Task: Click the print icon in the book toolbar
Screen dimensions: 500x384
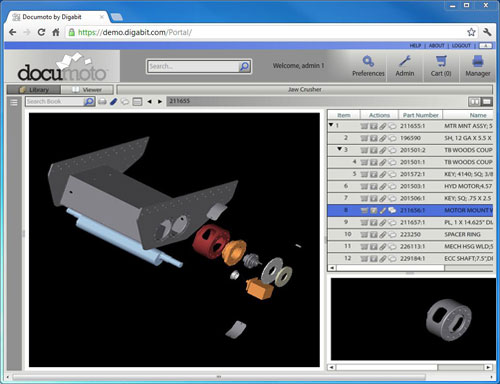Action: [x=102, y=101]
